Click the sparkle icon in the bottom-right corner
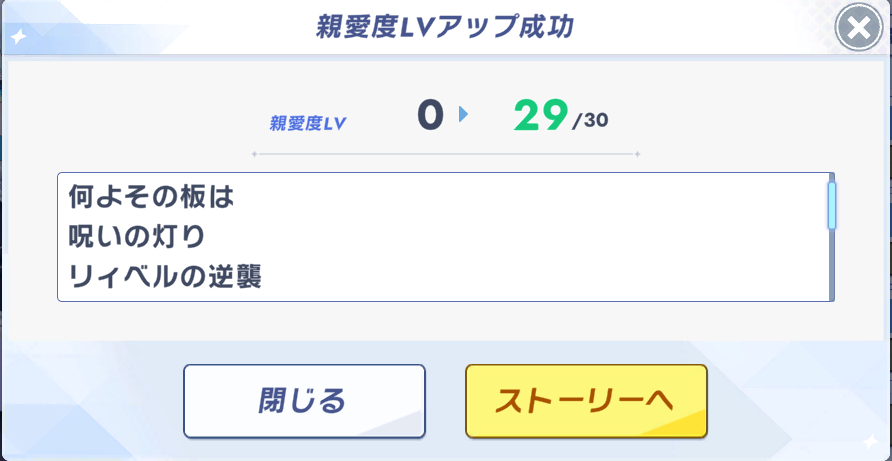This screenshot has width=892, height=461. pos(868,441)
